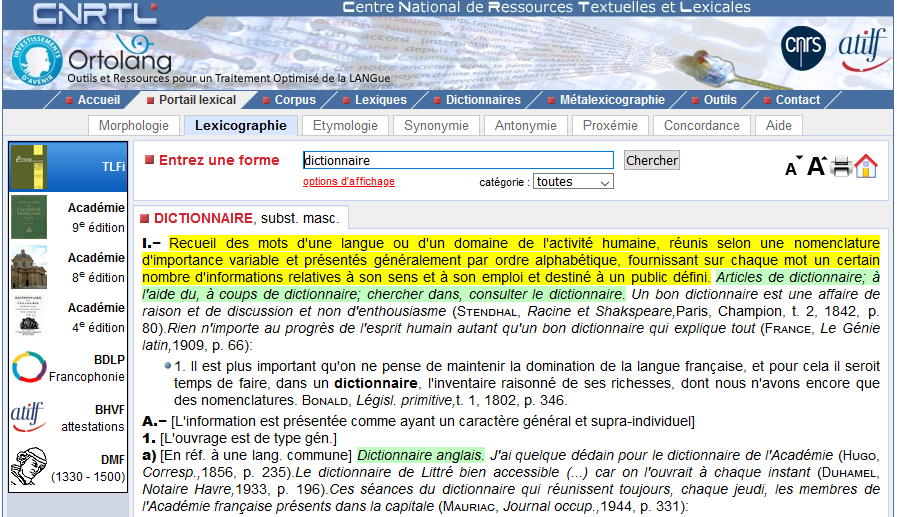The height and width of the screenshot is (517, 897).
Task: Expand the catégorie dropdown
Action: (573, 182)
